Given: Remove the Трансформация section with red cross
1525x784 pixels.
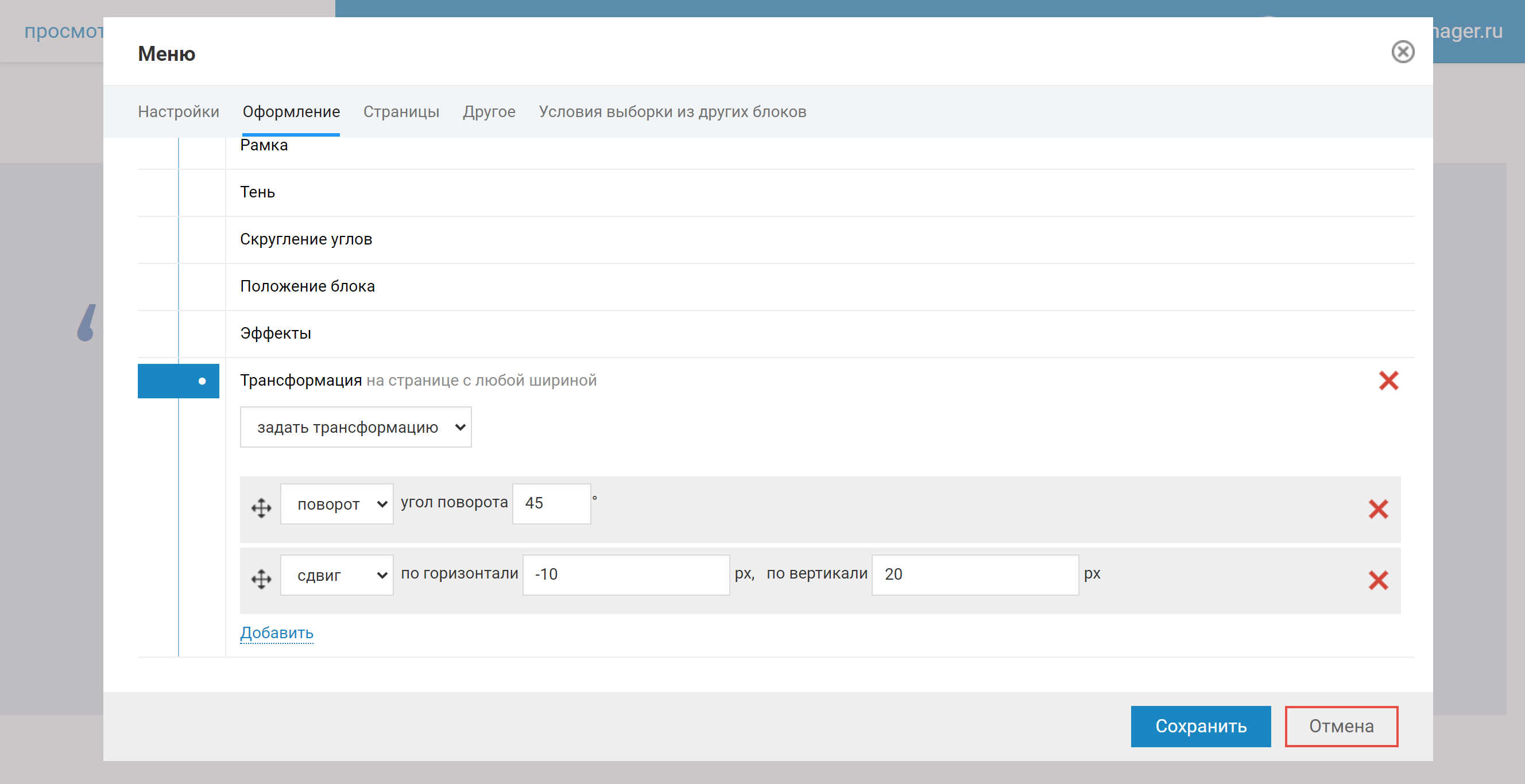Looking at the screenshot, I should (1388, 381).
